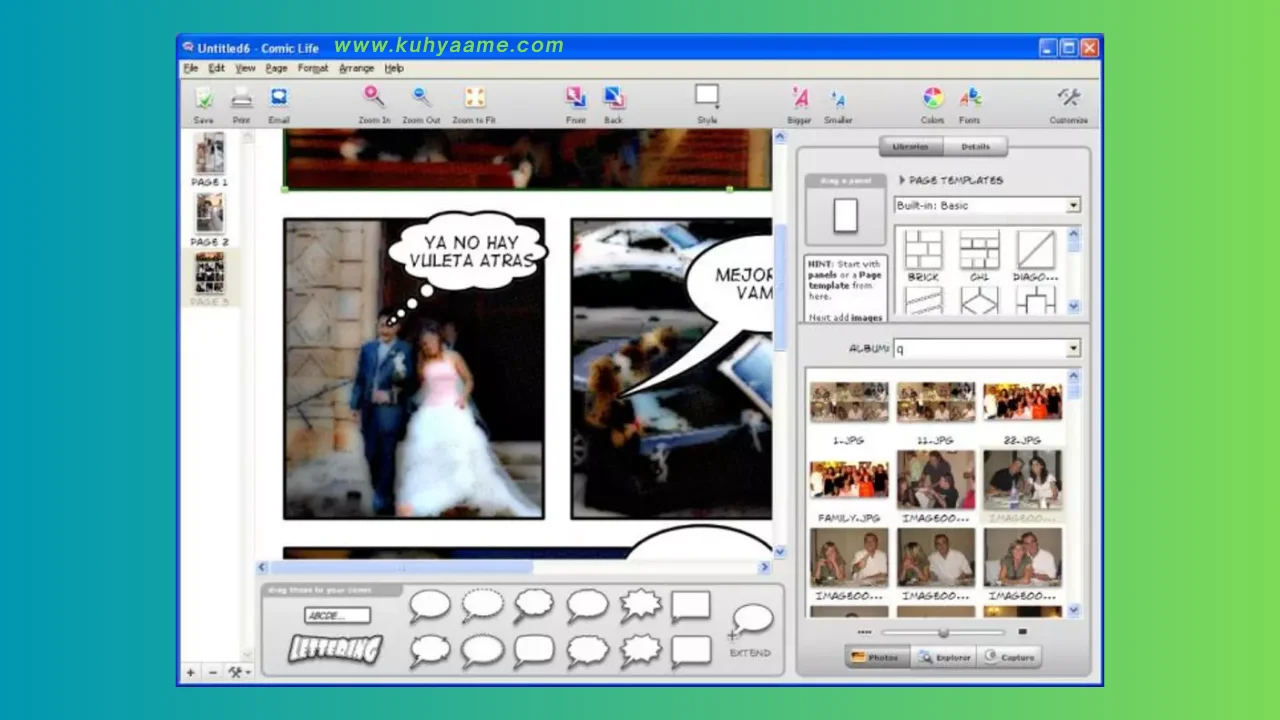Choose the DIAGO... page template
This screenshot has width=1280, height=720.
(1036, 250)
